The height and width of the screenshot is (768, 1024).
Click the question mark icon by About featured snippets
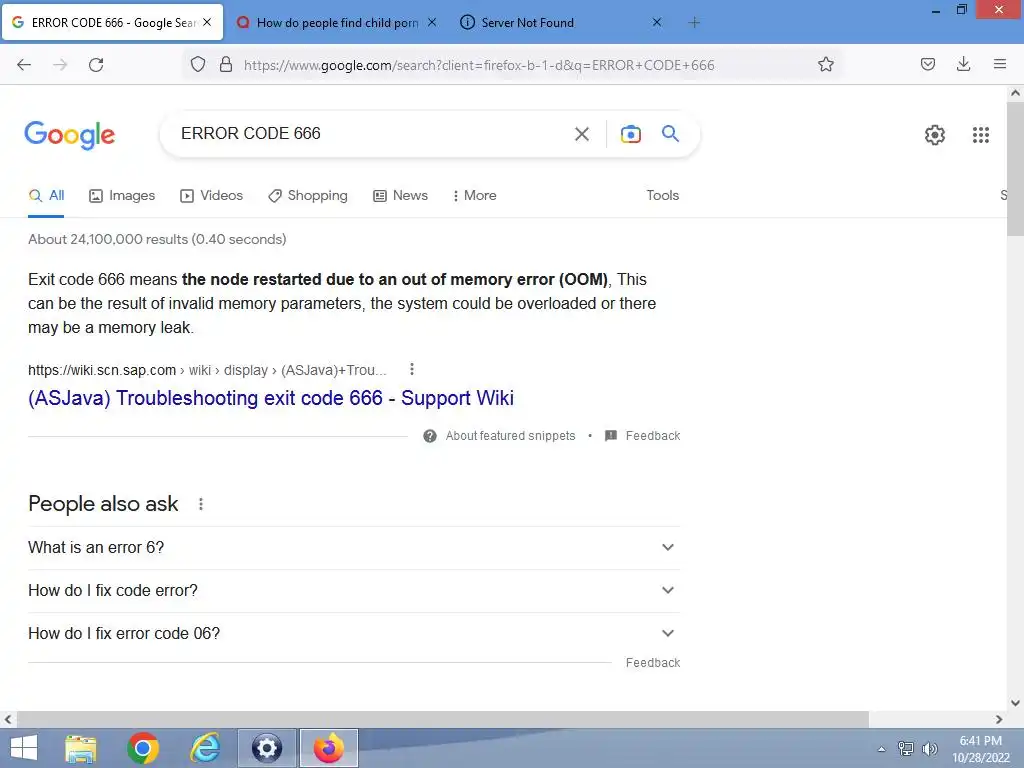tap(430, 436)
